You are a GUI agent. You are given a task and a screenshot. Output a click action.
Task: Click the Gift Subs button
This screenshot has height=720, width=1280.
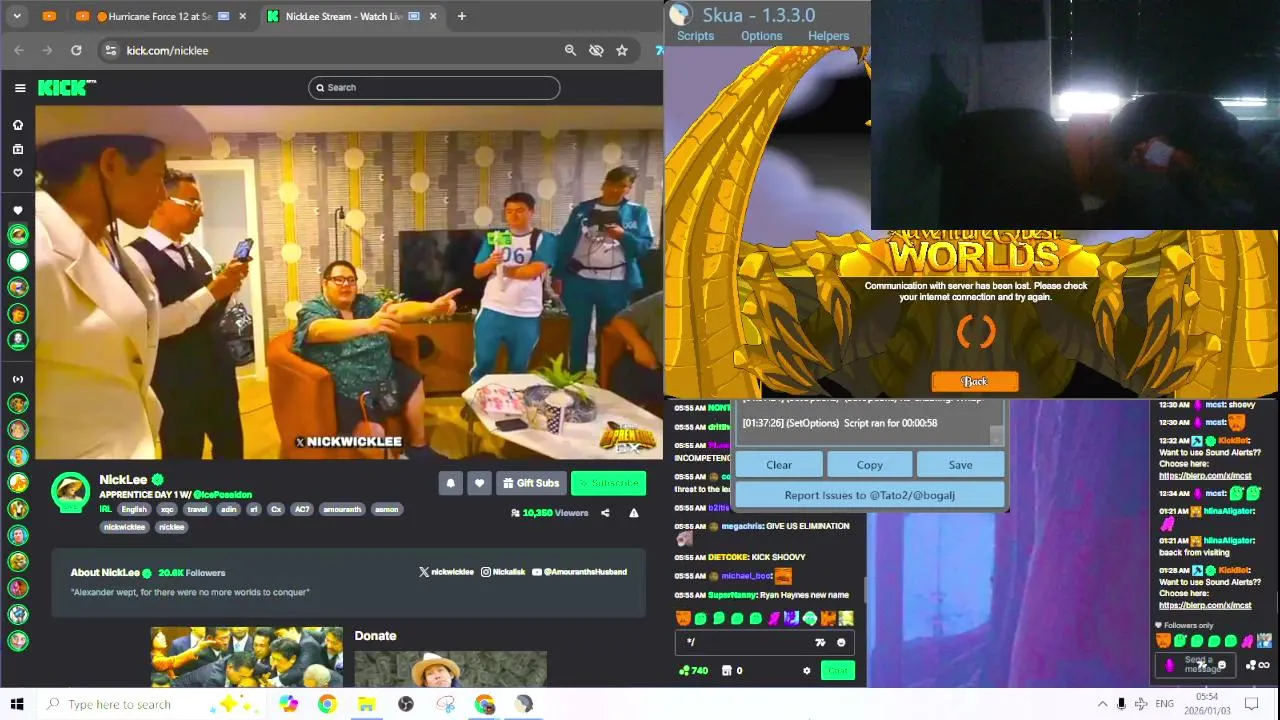[531, 484]
